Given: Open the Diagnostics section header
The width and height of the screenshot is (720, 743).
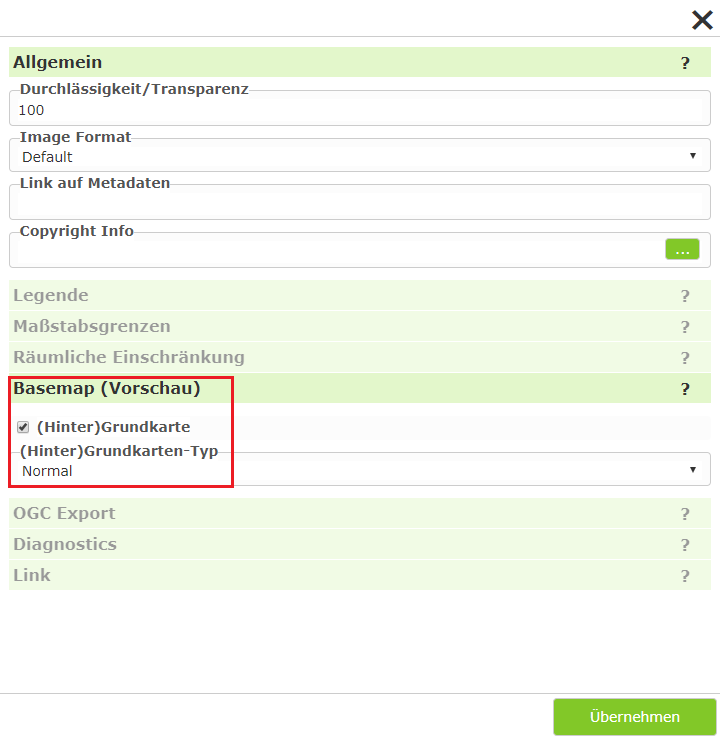Looking at the screenshot, I should coord(360,544).
